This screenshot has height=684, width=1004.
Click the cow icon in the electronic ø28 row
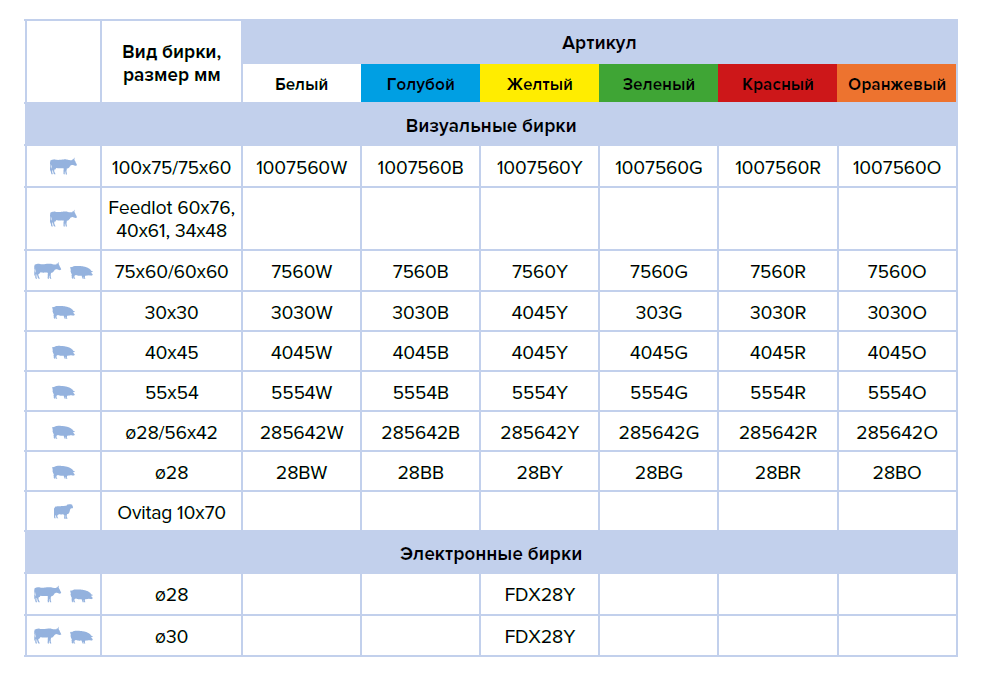point(47,594)
